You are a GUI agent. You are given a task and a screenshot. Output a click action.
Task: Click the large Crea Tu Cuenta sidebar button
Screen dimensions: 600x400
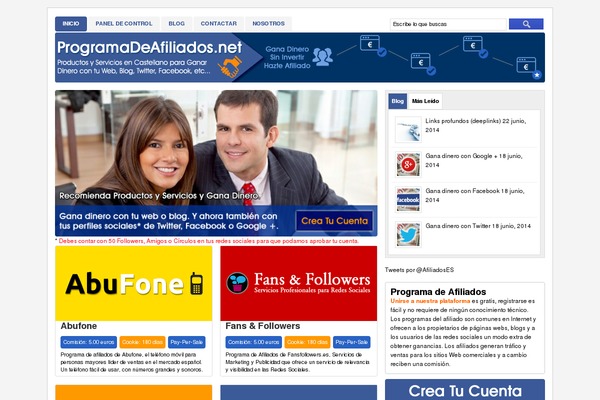click(465, 390)
